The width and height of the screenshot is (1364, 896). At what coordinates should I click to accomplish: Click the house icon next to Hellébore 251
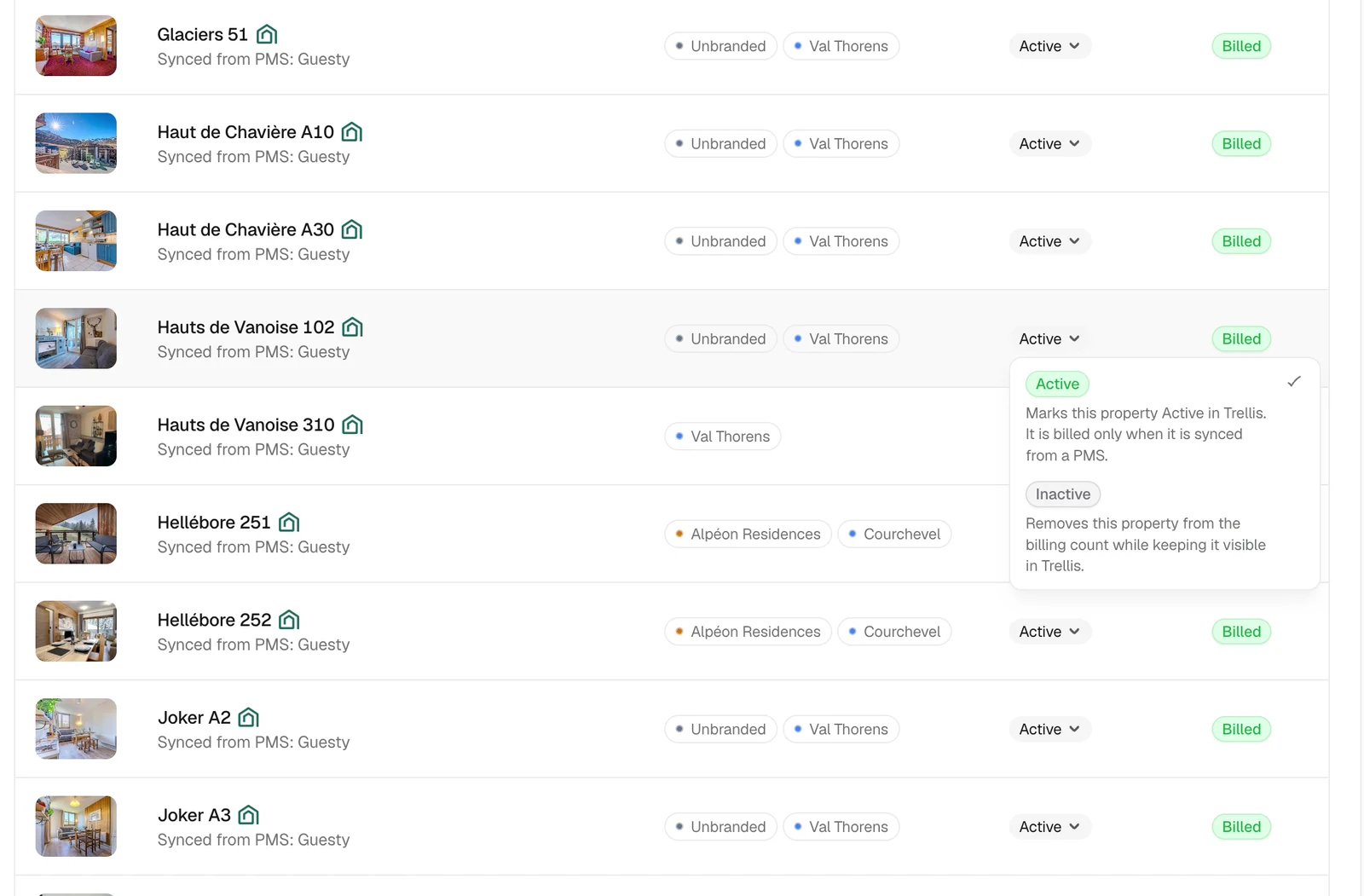click(x=289, y=523)
